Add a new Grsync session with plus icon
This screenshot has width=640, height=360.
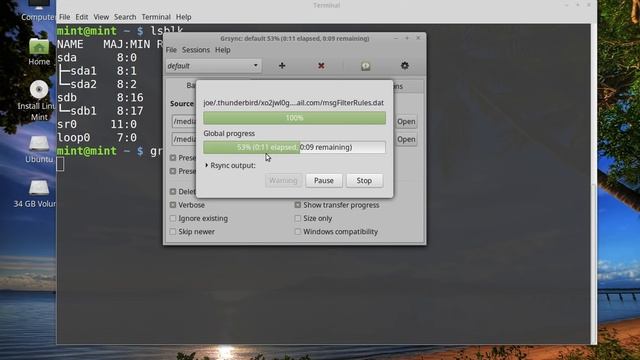[282, 66]
